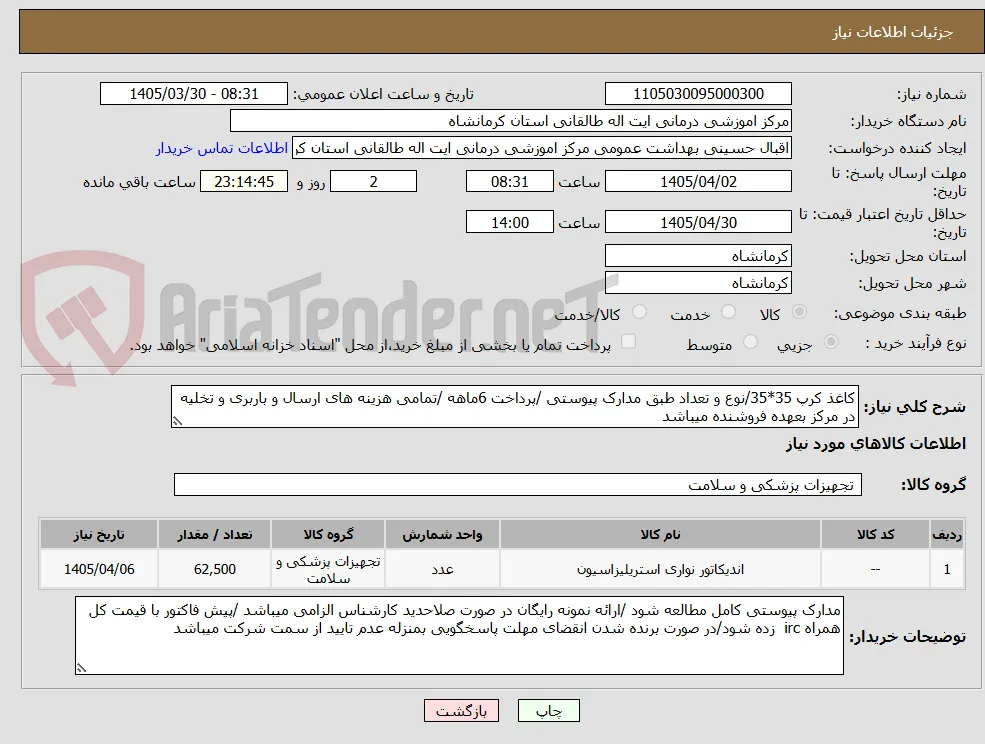
Task: Open the اطلاعات تماس خریدار link
Action: click(x=222, y=148)
